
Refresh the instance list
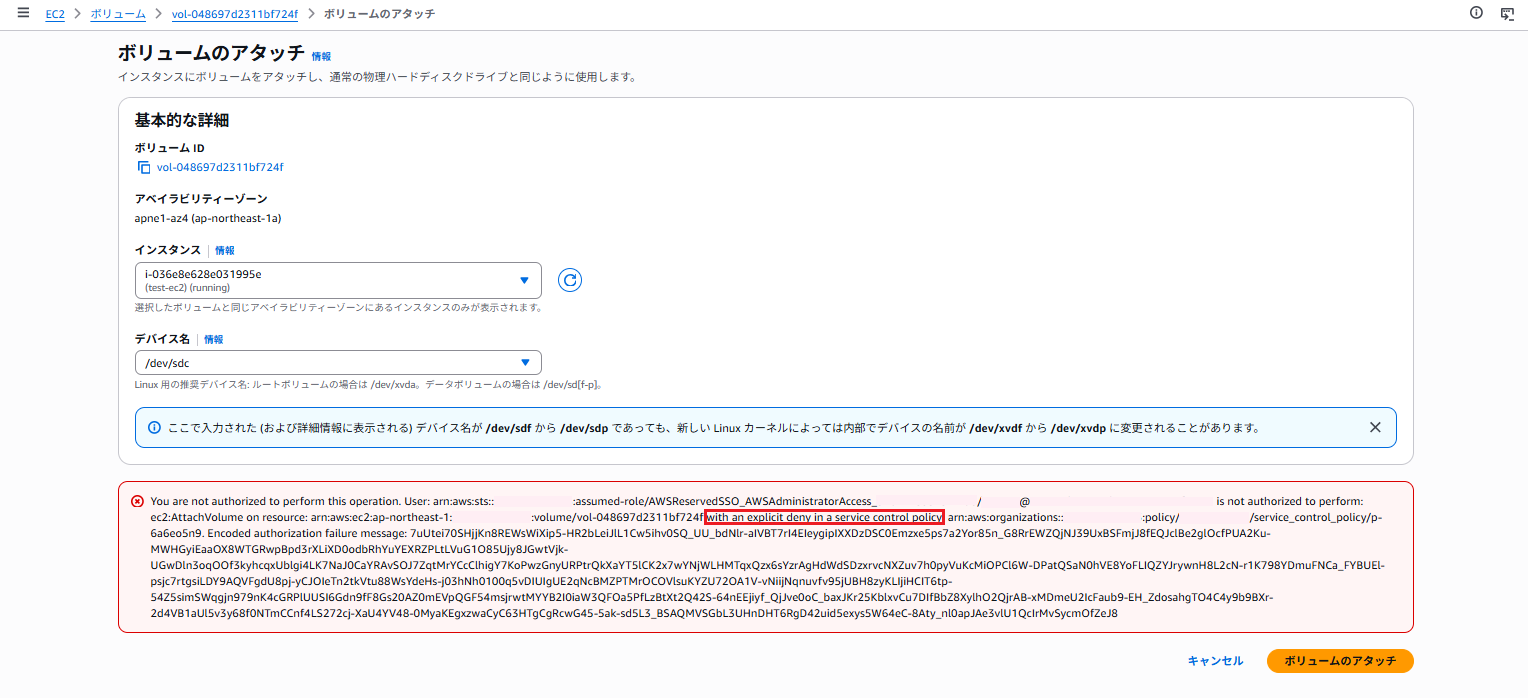point(570,280)
